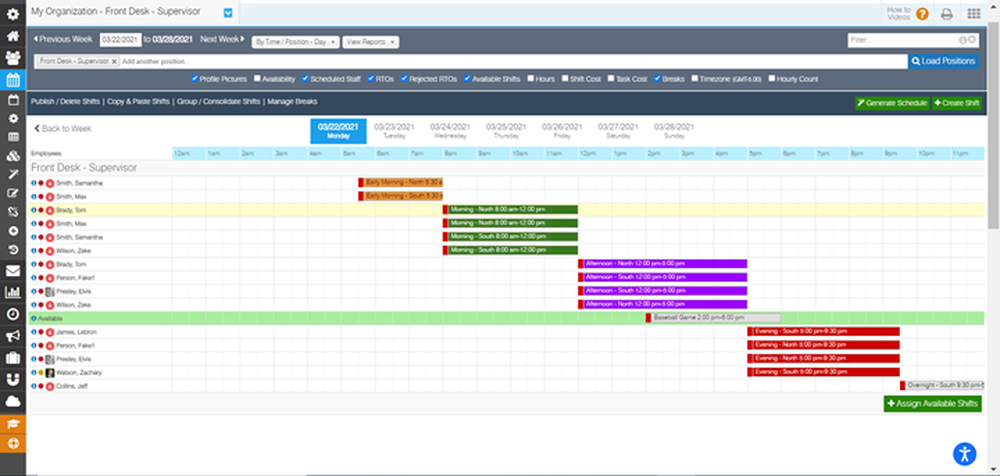Viewport: 1000px width, 476px height.
Task: Remove Front Desk - Supervisor position tag
Action: (x=114, y=61)
